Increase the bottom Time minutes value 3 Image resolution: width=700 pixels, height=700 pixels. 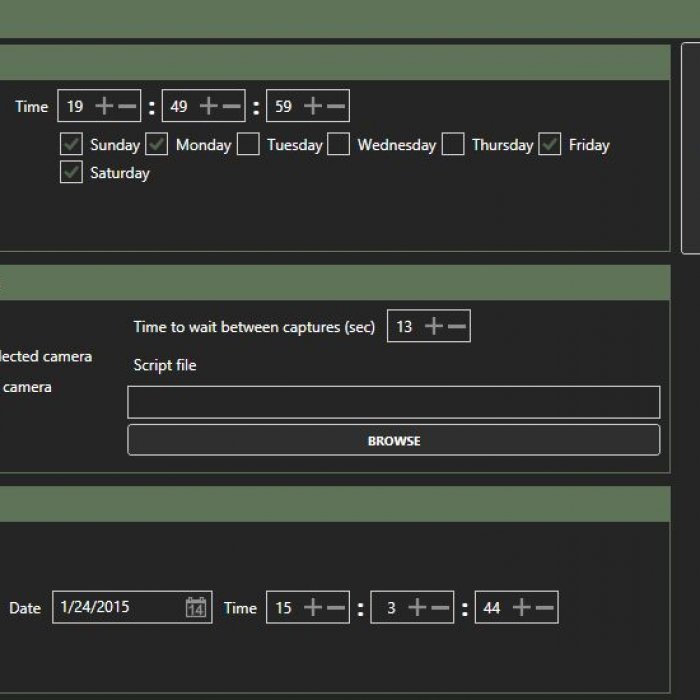[417, 608]
